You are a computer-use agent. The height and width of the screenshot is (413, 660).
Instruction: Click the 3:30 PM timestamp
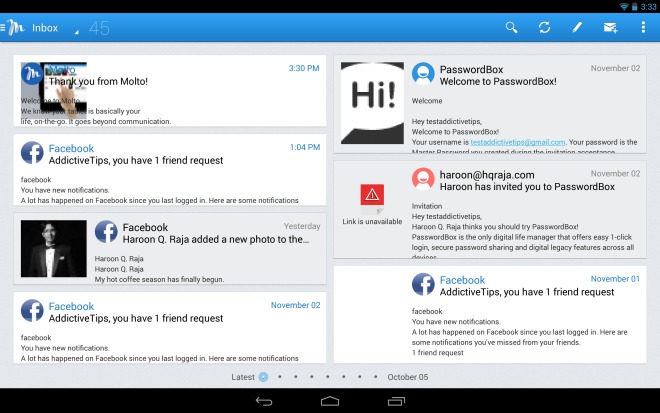point(304,68)
